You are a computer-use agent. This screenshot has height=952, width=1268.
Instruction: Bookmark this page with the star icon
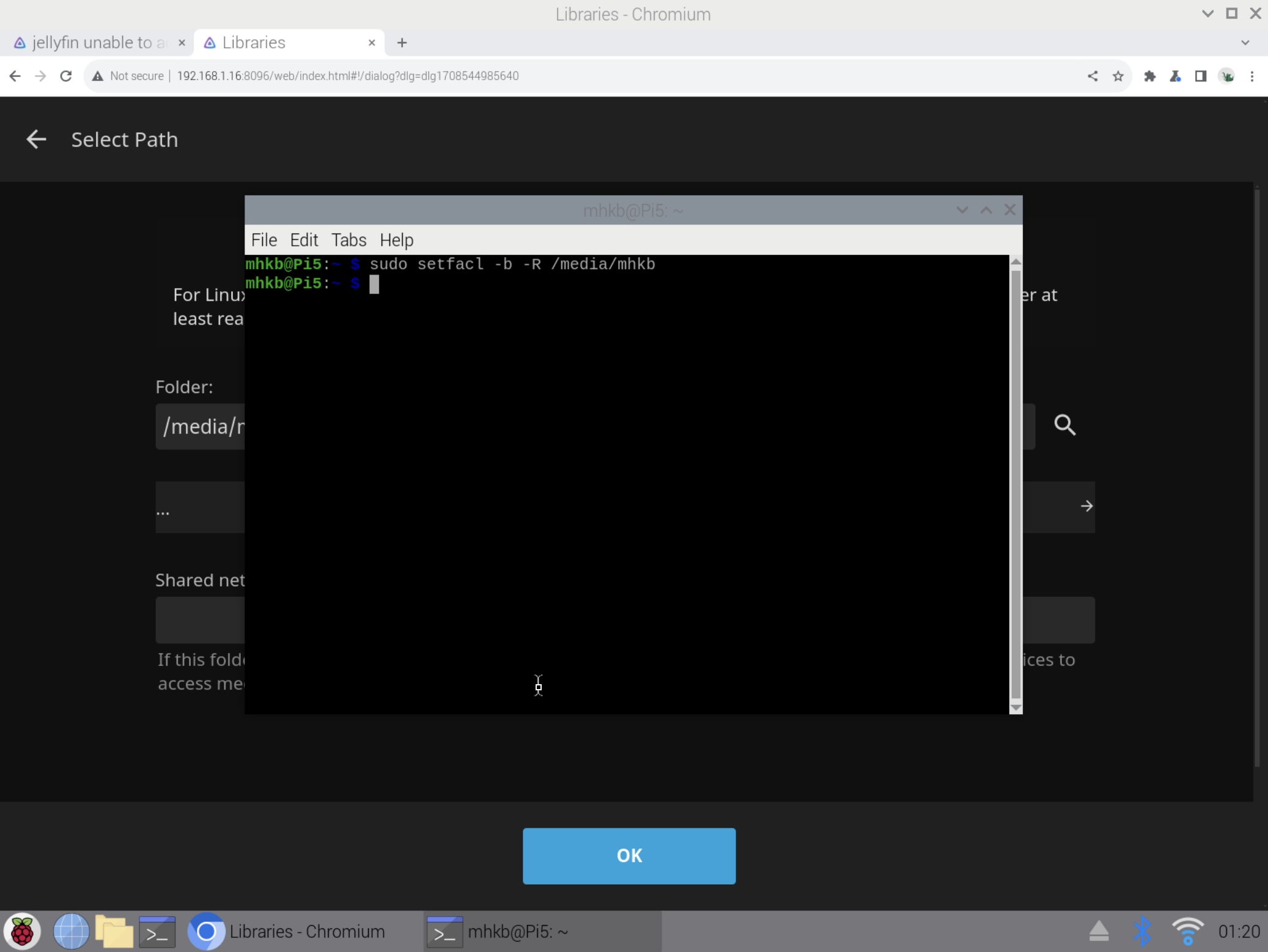pyautogui.click(x=1118, y=76)
